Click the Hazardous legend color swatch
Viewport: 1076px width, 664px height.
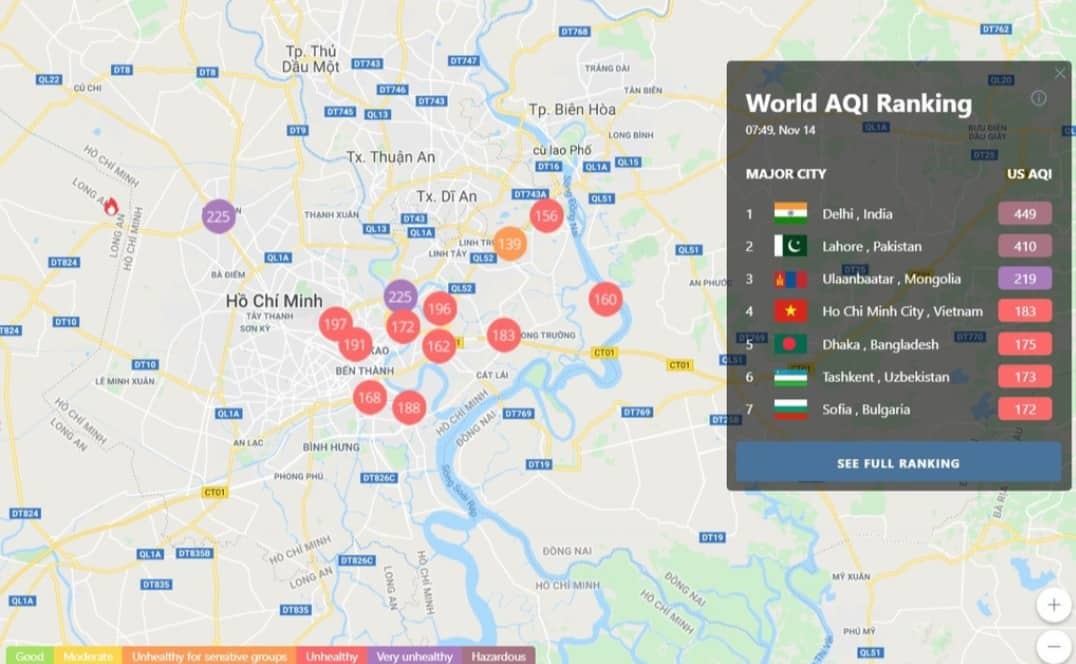pos(498,656)
